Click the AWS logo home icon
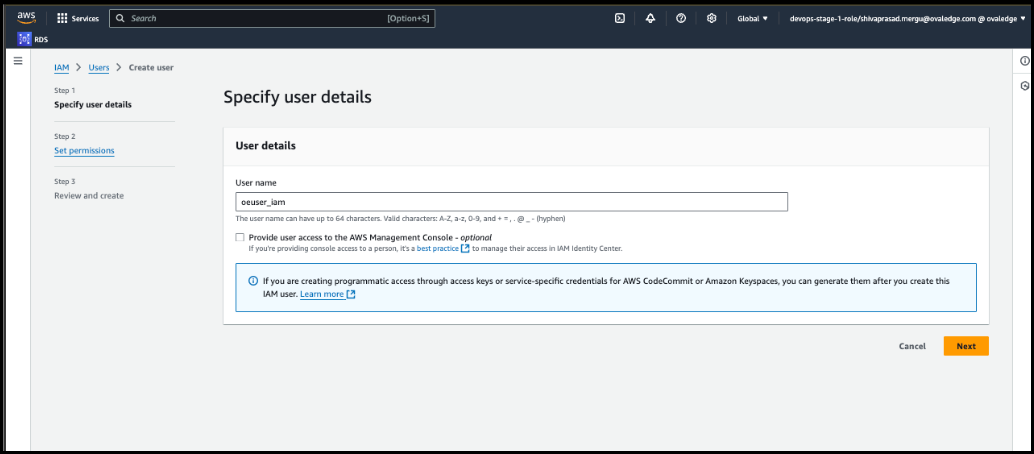 (26, 18)
